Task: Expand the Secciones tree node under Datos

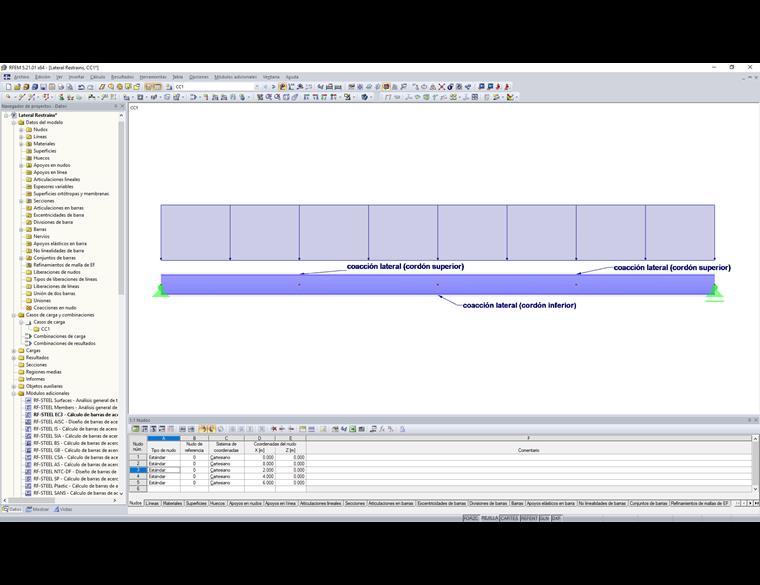Action: point(21,201)
